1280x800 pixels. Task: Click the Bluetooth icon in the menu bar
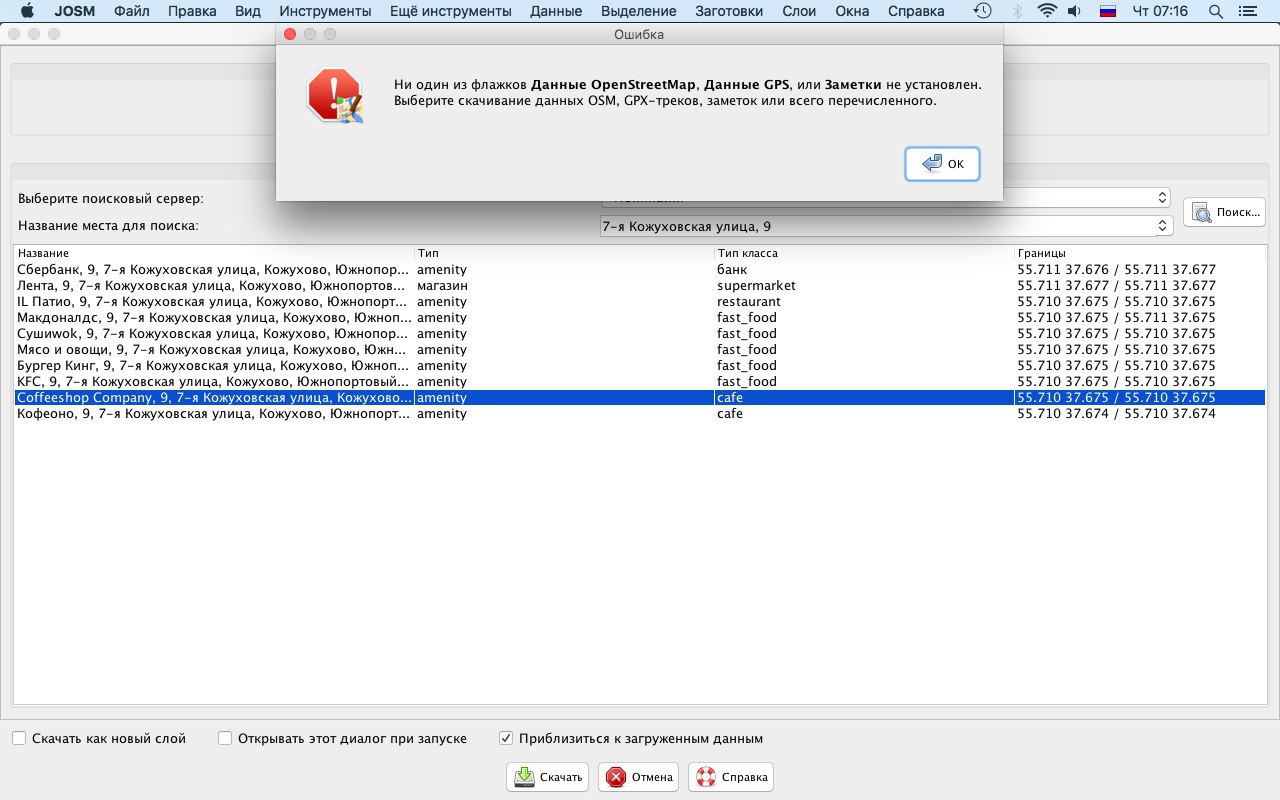[x=1018, y=11]
